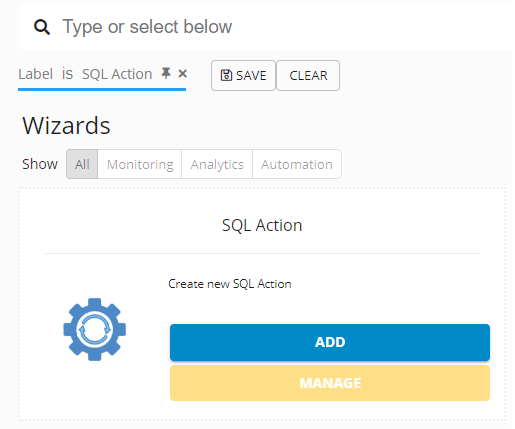The width and height of the screenshot is (515, 429).
Task: Change the 'is' operator in the filter
Action: [x=67, y=74]
